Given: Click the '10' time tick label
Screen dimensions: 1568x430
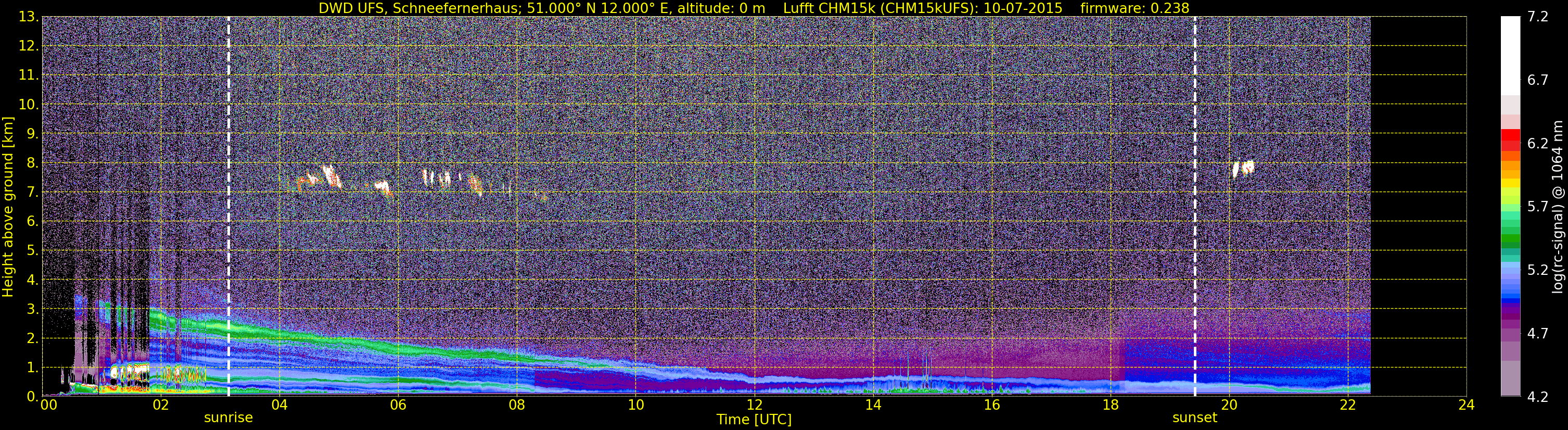Looking at the screenshot, I should [x=635, y=405].
